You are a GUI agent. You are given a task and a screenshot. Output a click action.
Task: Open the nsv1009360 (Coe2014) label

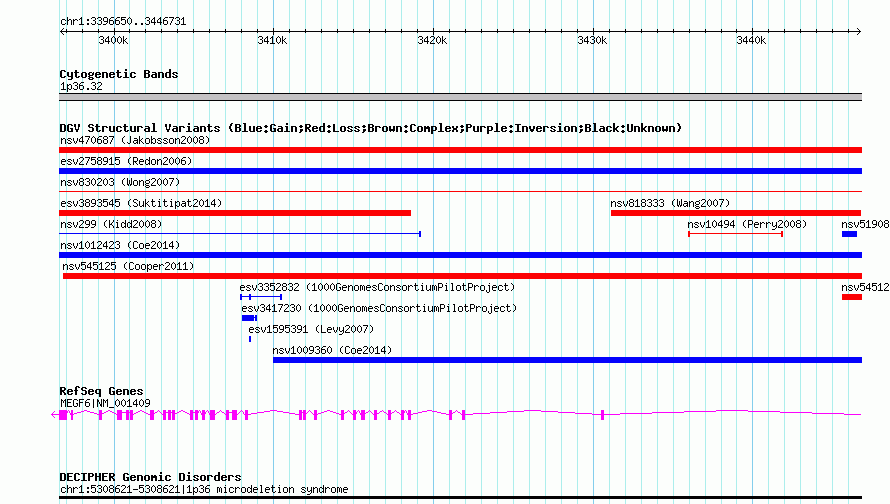point(332,350)
